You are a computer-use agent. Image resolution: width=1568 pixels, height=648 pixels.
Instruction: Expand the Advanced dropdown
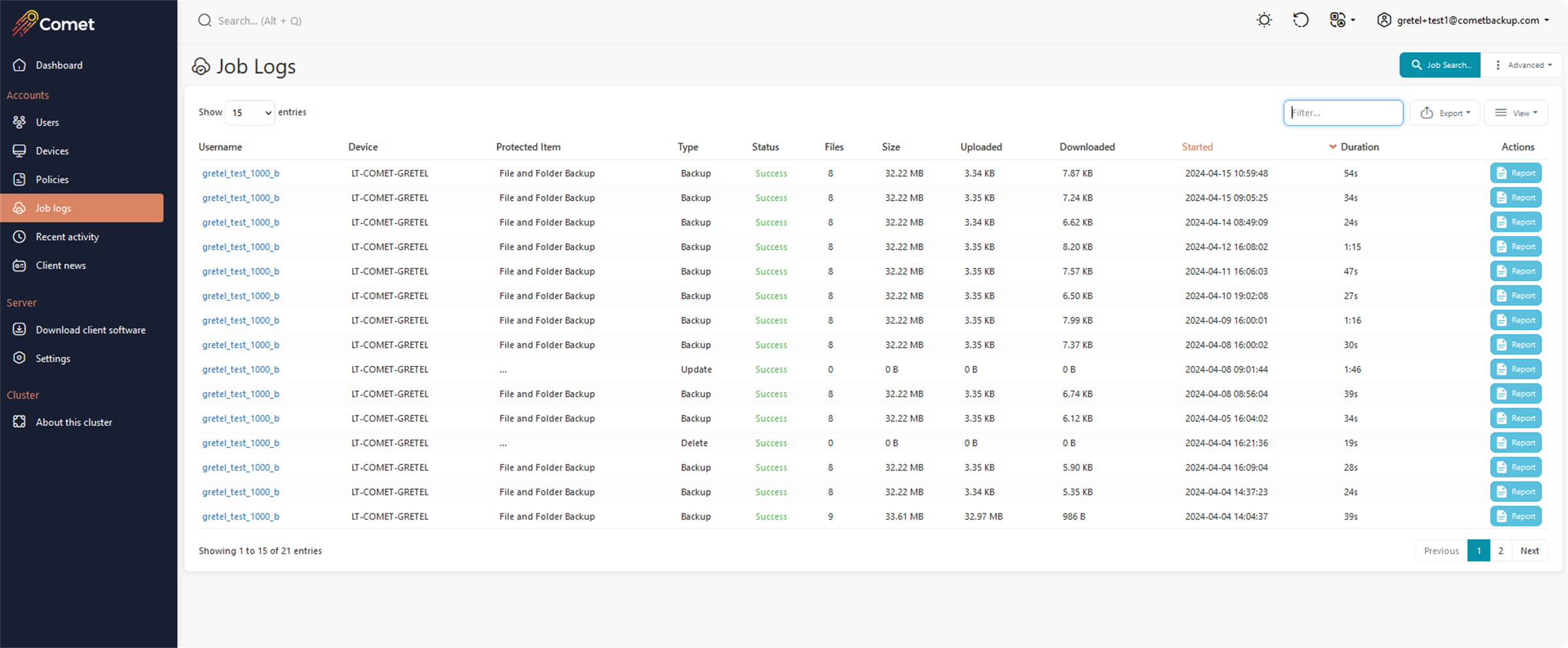(x=1522, y=65)
